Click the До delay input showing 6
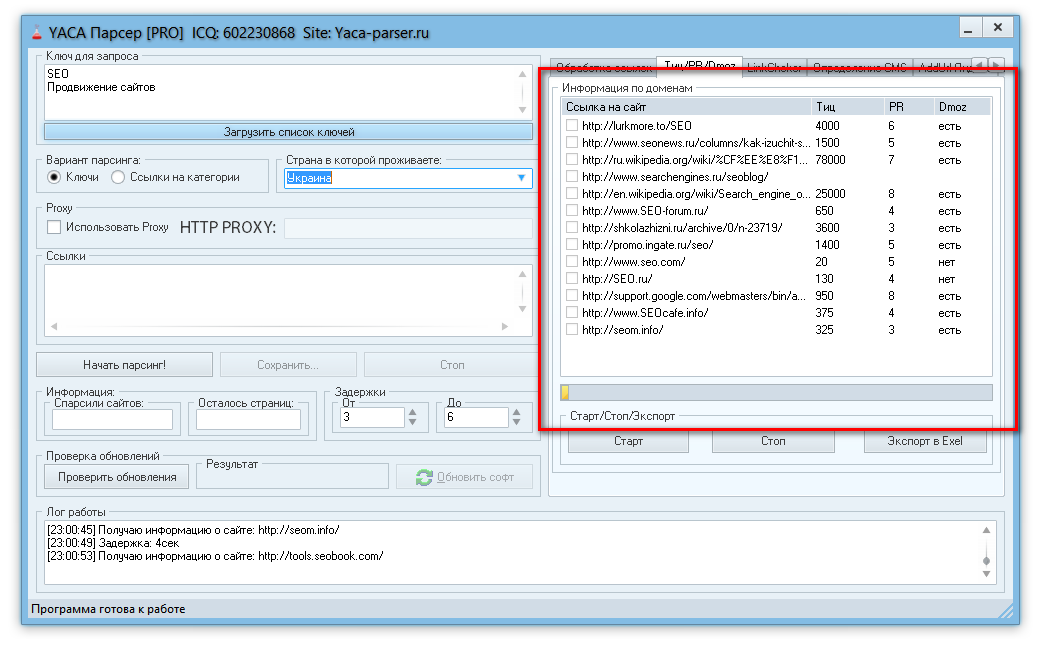 (476, 418)
